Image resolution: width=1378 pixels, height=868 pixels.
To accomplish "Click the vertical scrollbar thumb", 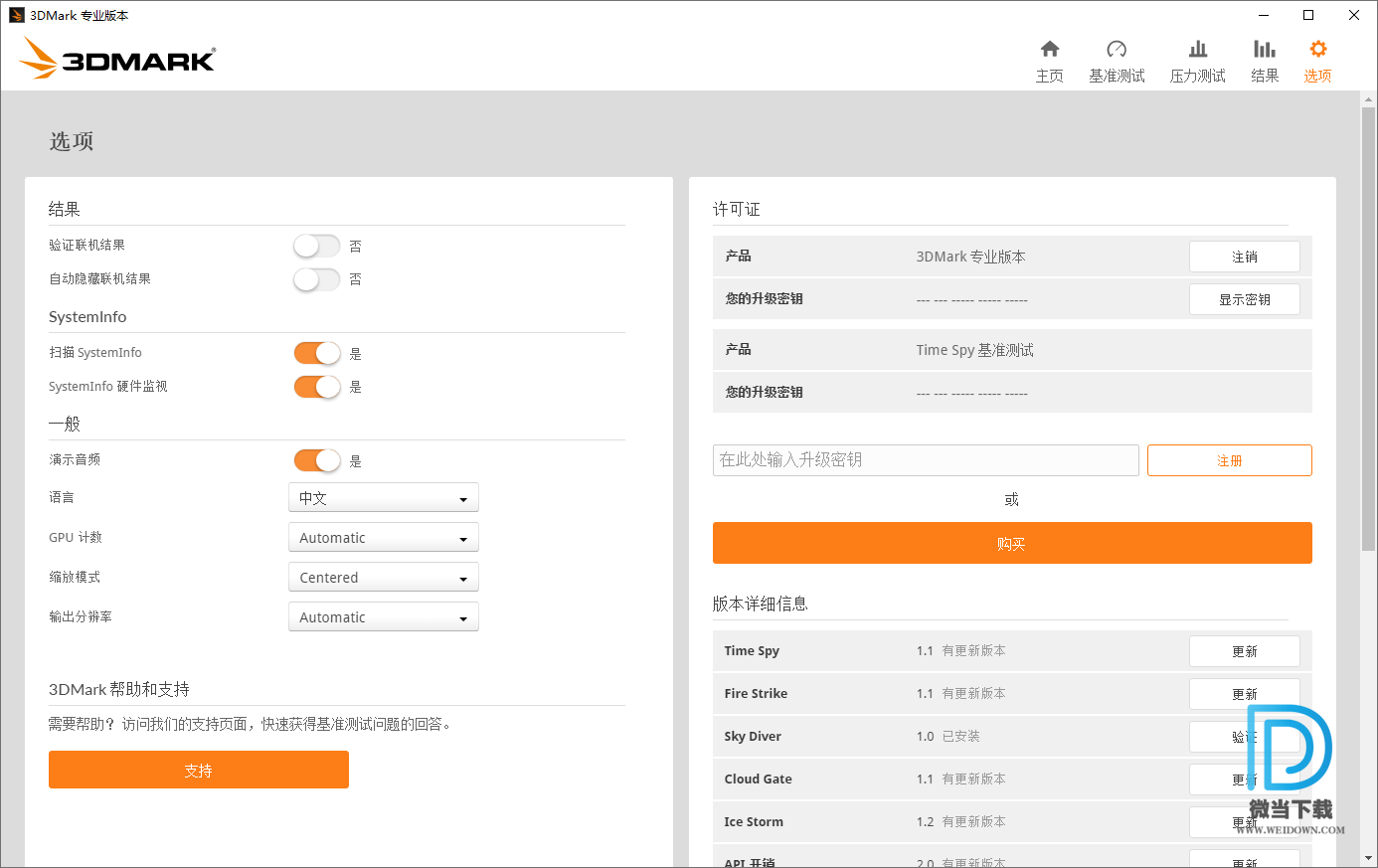I will 1368,328.
